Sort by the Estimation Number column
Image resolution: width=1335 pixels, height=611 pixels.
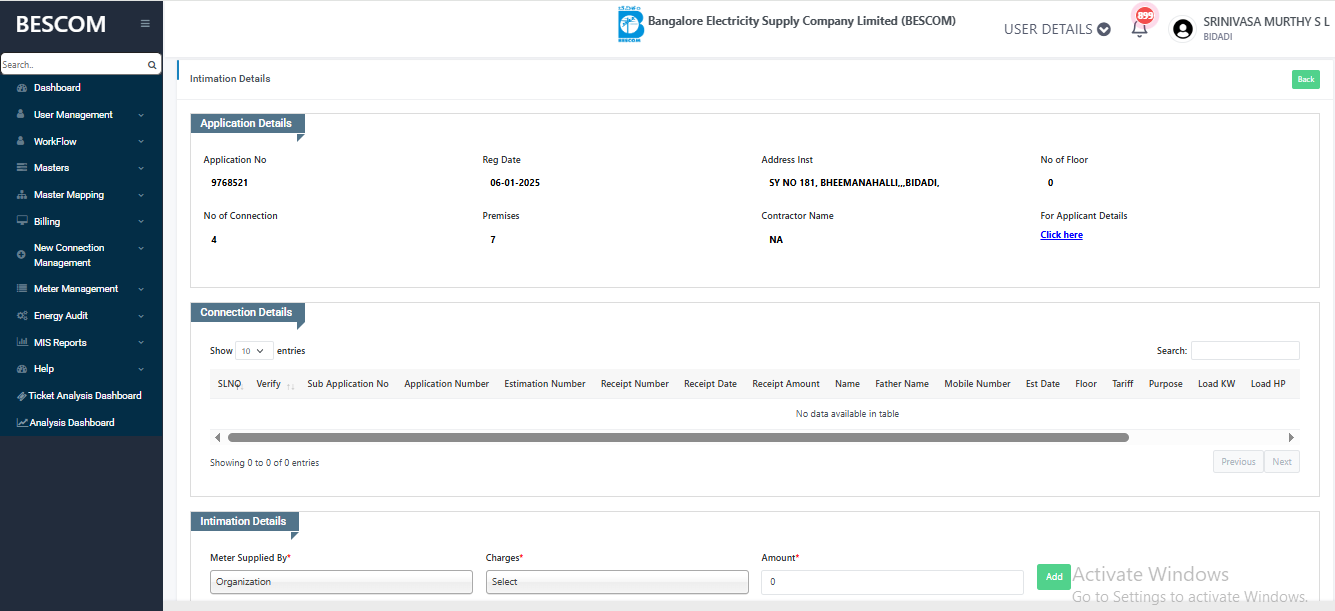545,384
